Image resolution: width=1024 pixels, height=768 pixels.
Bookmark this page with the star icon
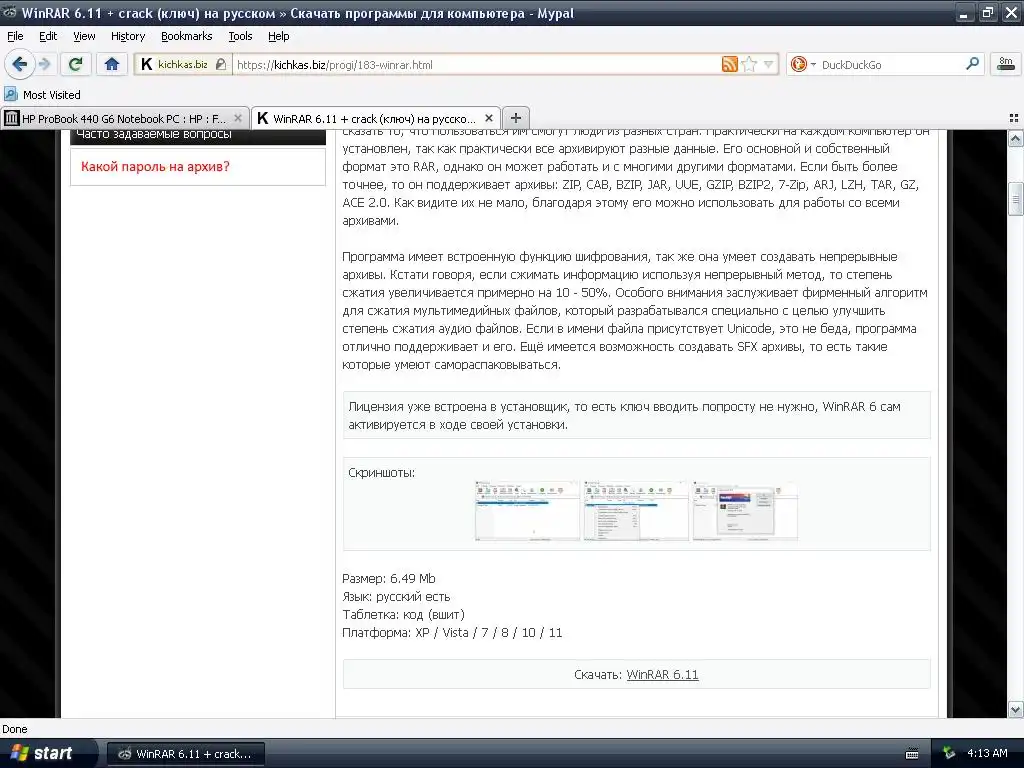pyautogui.click(x=750, y=64)
